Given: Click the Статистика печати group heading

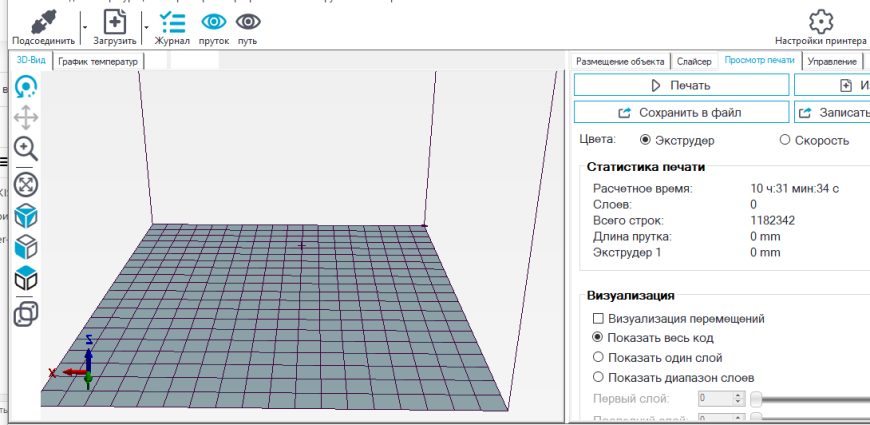Looking at the screenshot, I should click(646, 167).
